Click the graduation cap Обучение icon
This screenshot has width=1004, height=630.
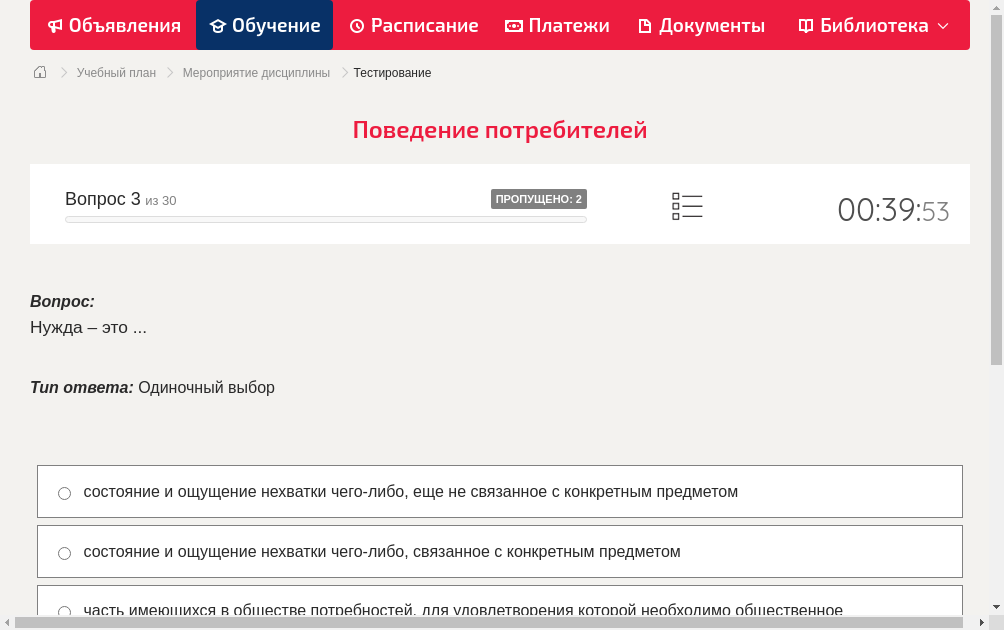coord(218,26)
